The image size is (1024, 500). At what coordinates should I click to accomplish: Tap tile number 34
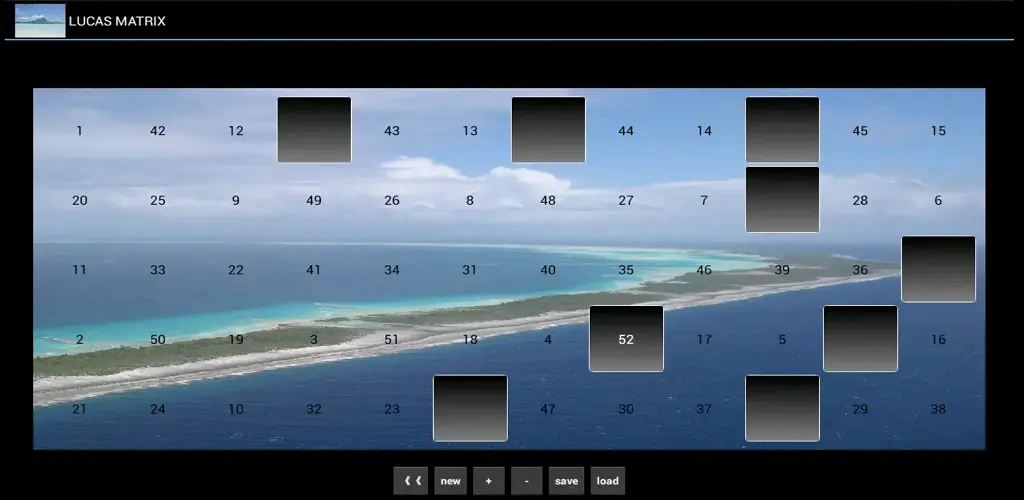(x=392, y=270)
